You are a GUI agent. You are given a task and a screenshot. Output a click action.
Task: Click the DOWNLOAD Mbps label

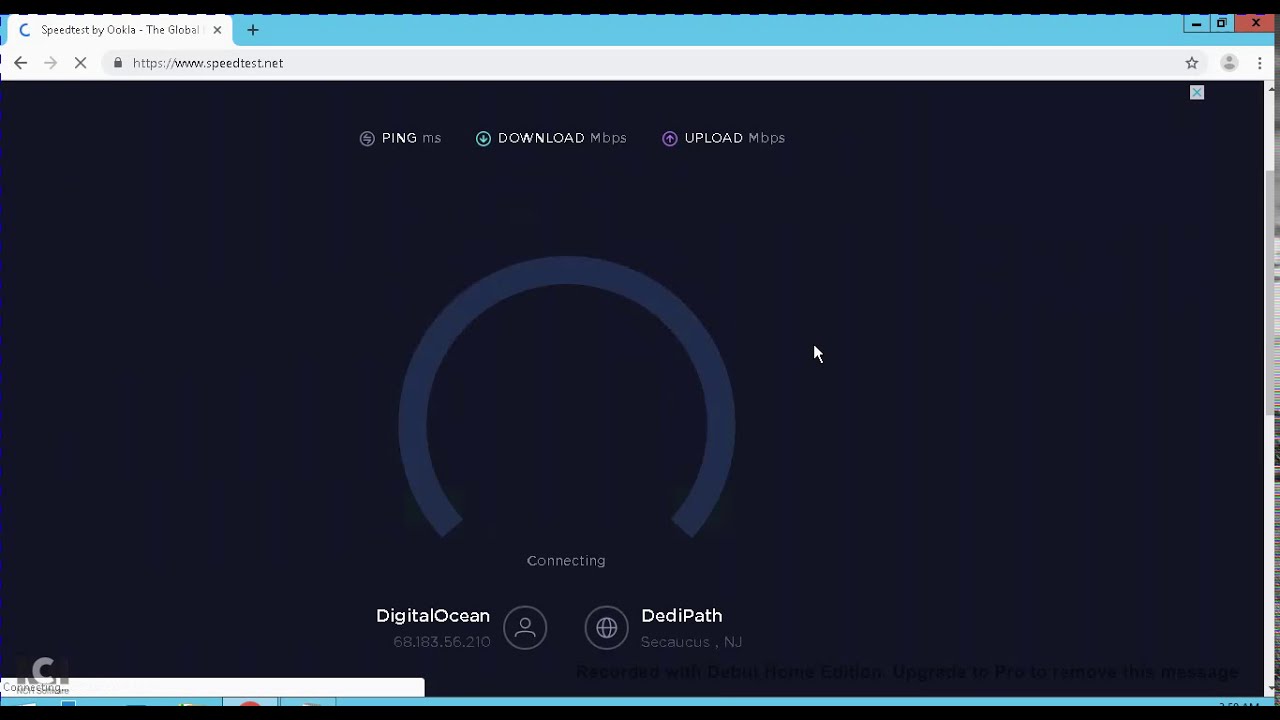tap(562, 138)
